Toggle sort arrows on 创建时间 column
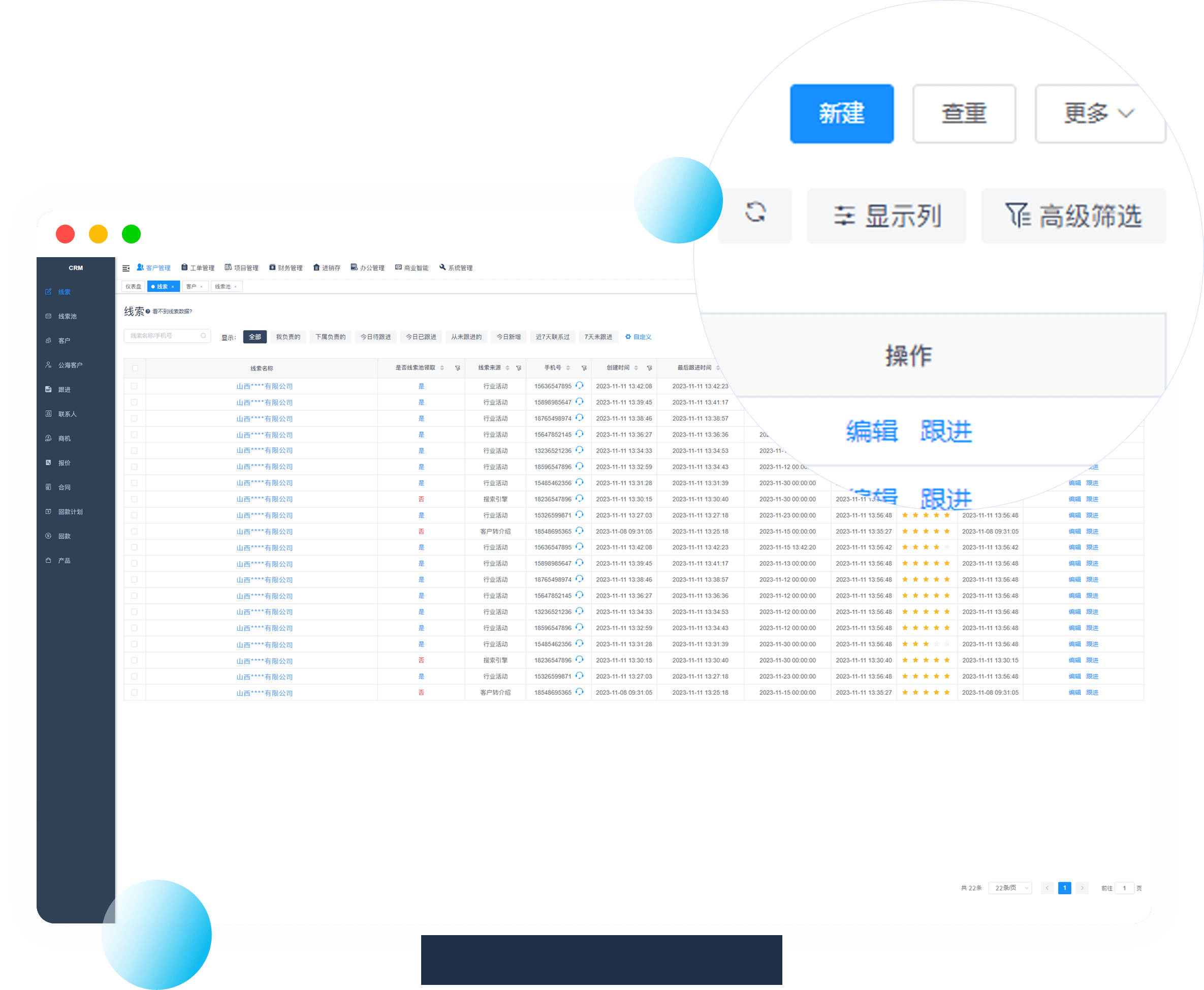Image resolution: width=1204 pixels, height=990 pixels. point(636,368)
